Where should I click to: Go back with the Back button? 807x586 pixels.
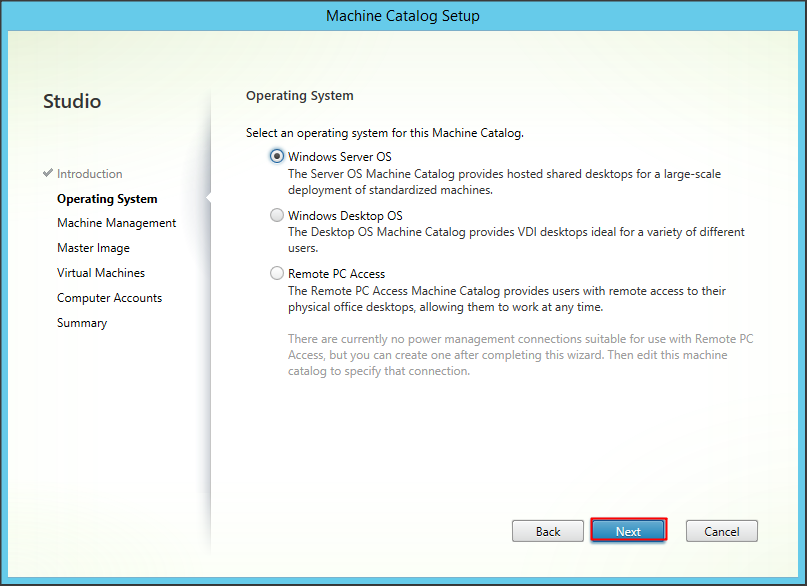click(x=548, y=531)
